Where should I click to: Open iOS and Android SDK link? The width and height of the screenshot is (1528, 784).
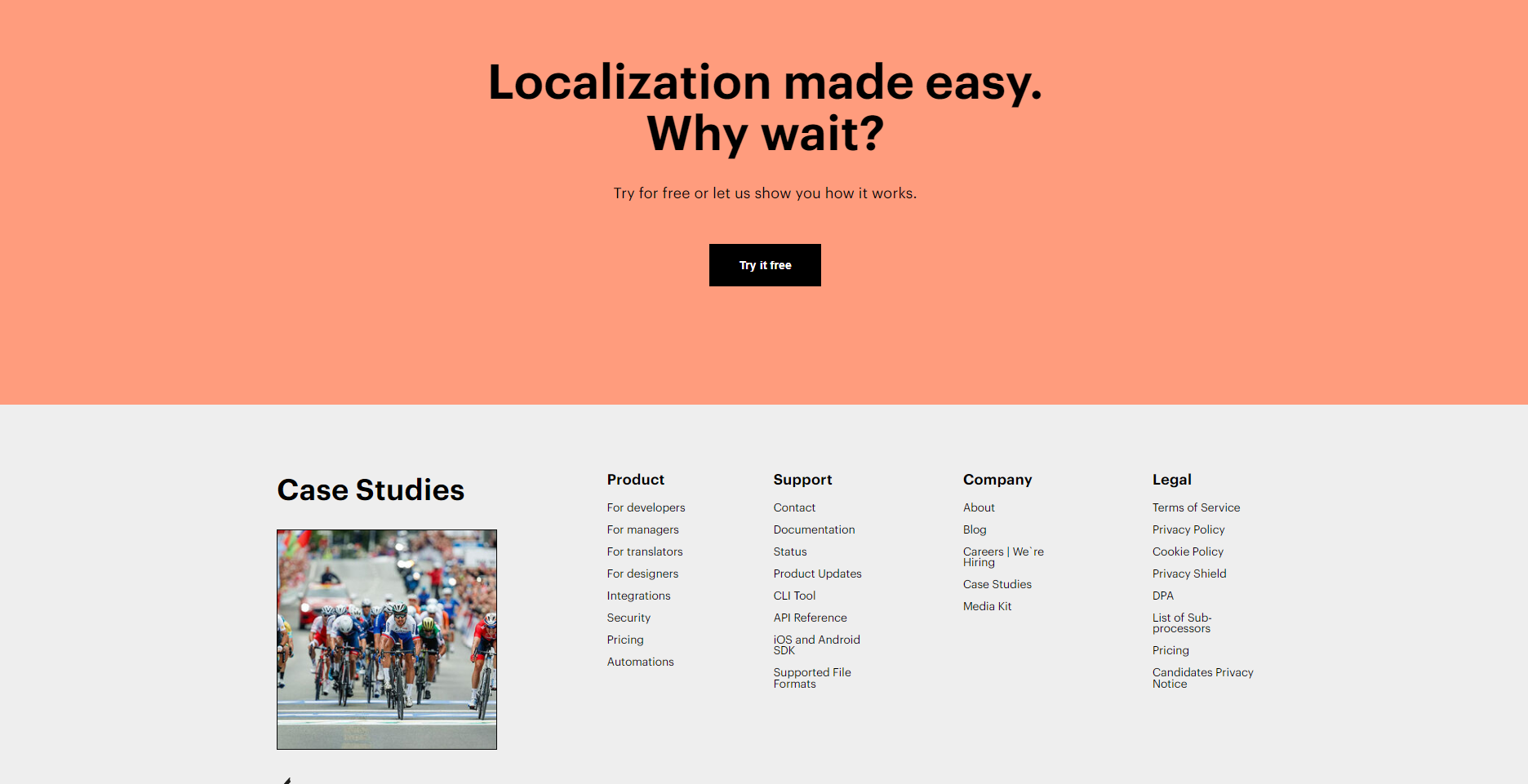tap(816, 644)
